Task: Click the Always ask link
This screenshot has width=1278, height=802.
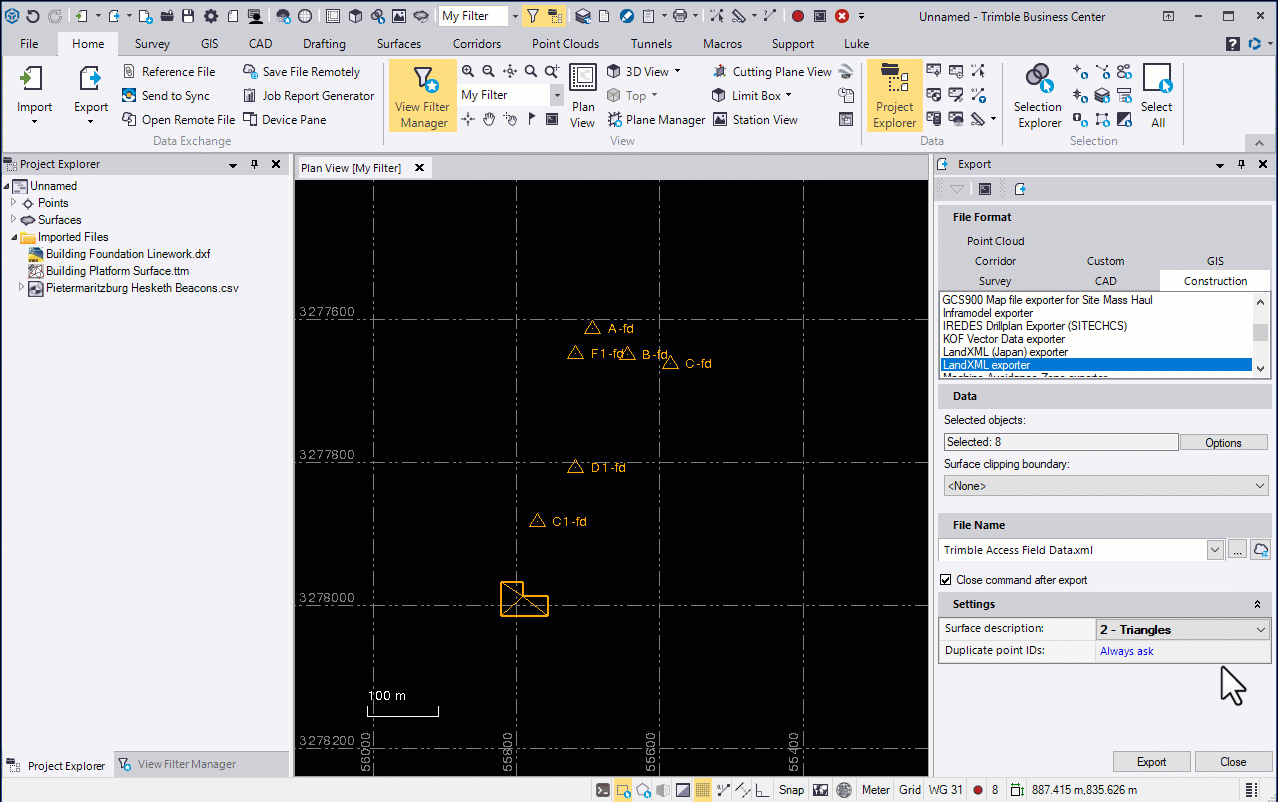Action: [1126, 651]
